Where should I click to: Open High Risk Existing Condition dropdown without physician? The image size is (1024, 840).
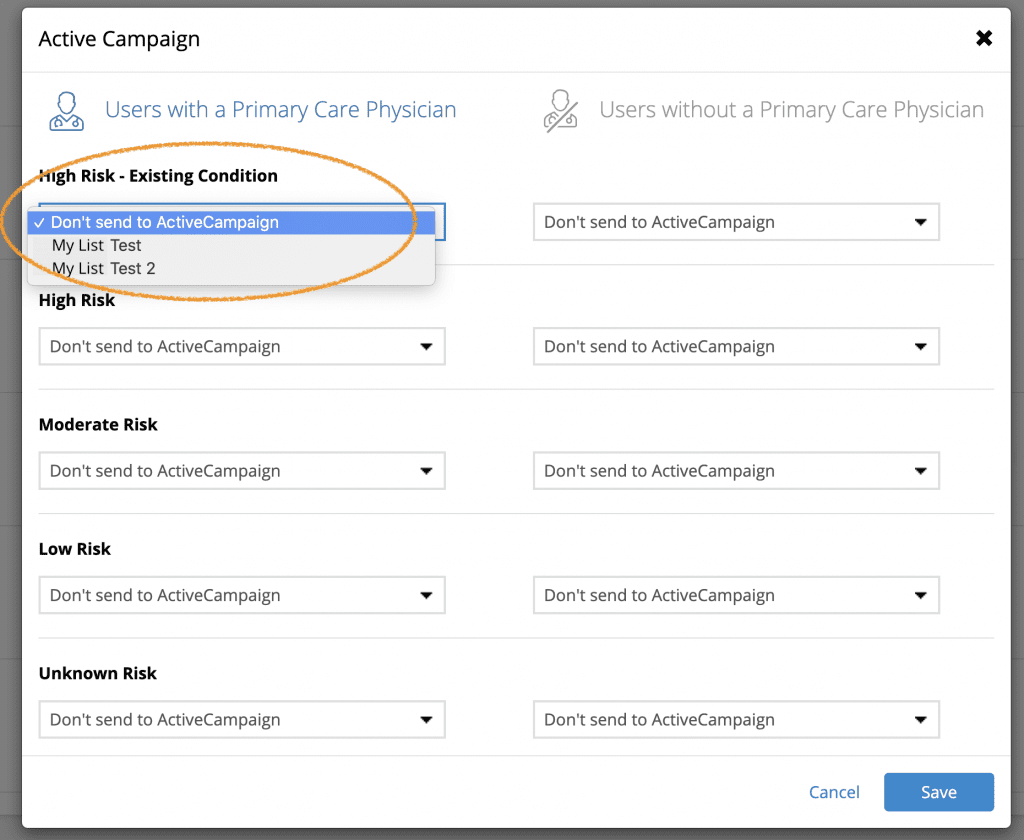(x=736, y=222)
